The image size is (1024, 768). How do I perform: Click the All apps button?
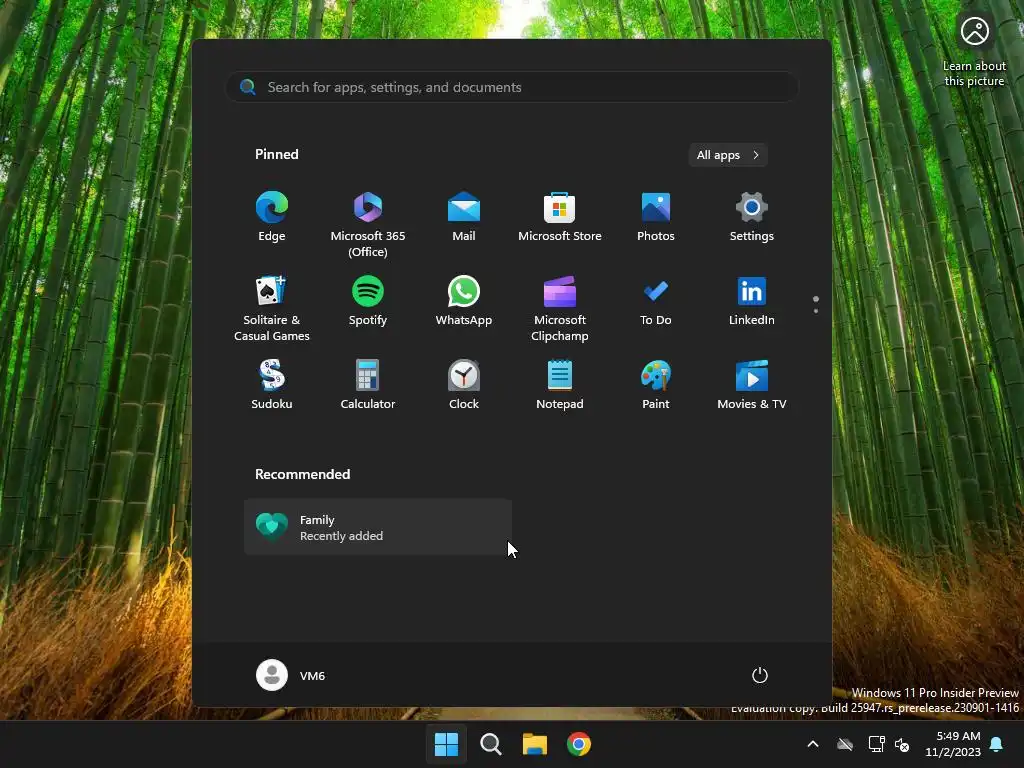point(728,155)
